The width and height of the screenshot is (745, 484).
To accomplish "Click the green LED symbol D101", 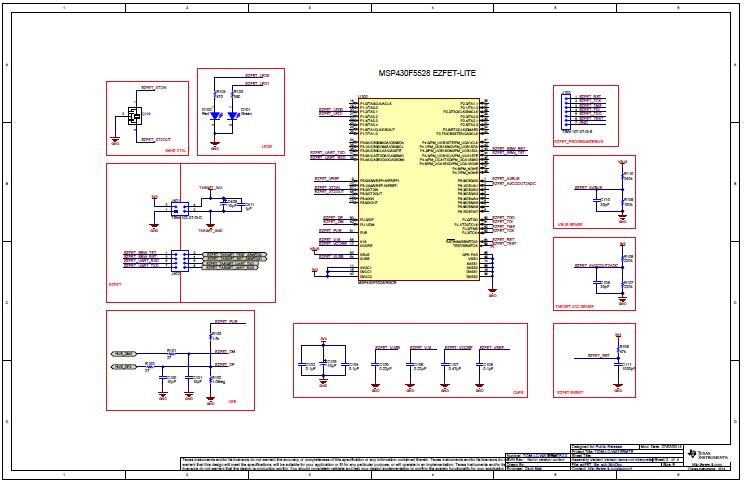I will click(x=232, y=115).
